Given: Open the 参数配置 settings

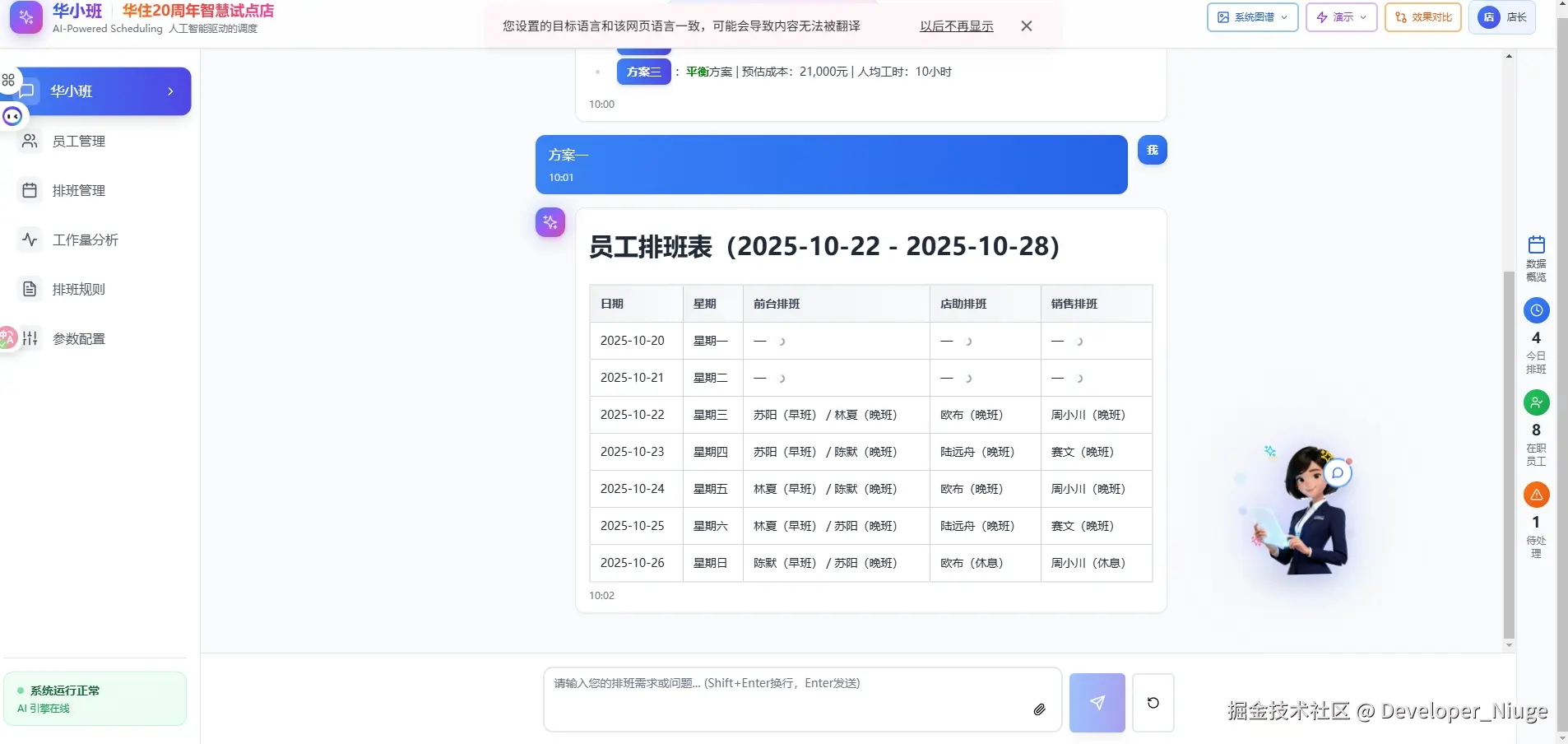Looking at the screenshot, I should [79, 338].
